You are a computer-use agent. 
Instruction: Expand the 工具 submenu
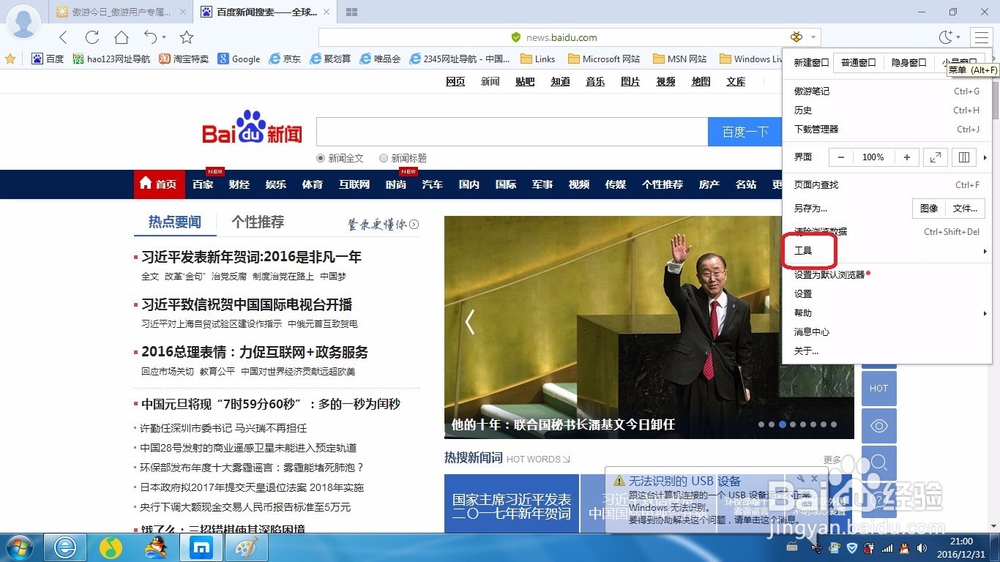[x=887, y=251]
